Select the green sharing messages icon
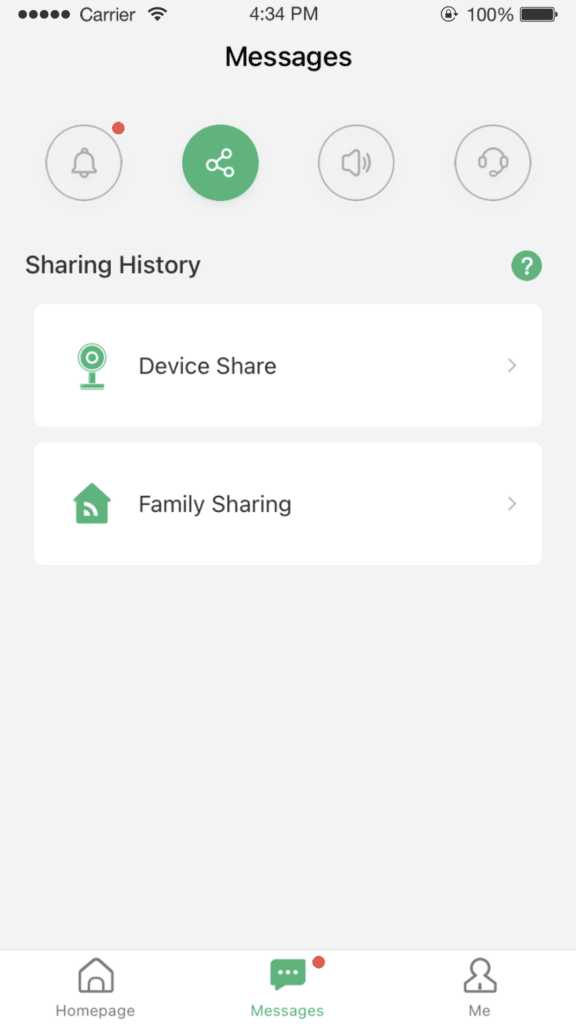Viewport: 576px width, 1024px height. click(x=220, y=162)
